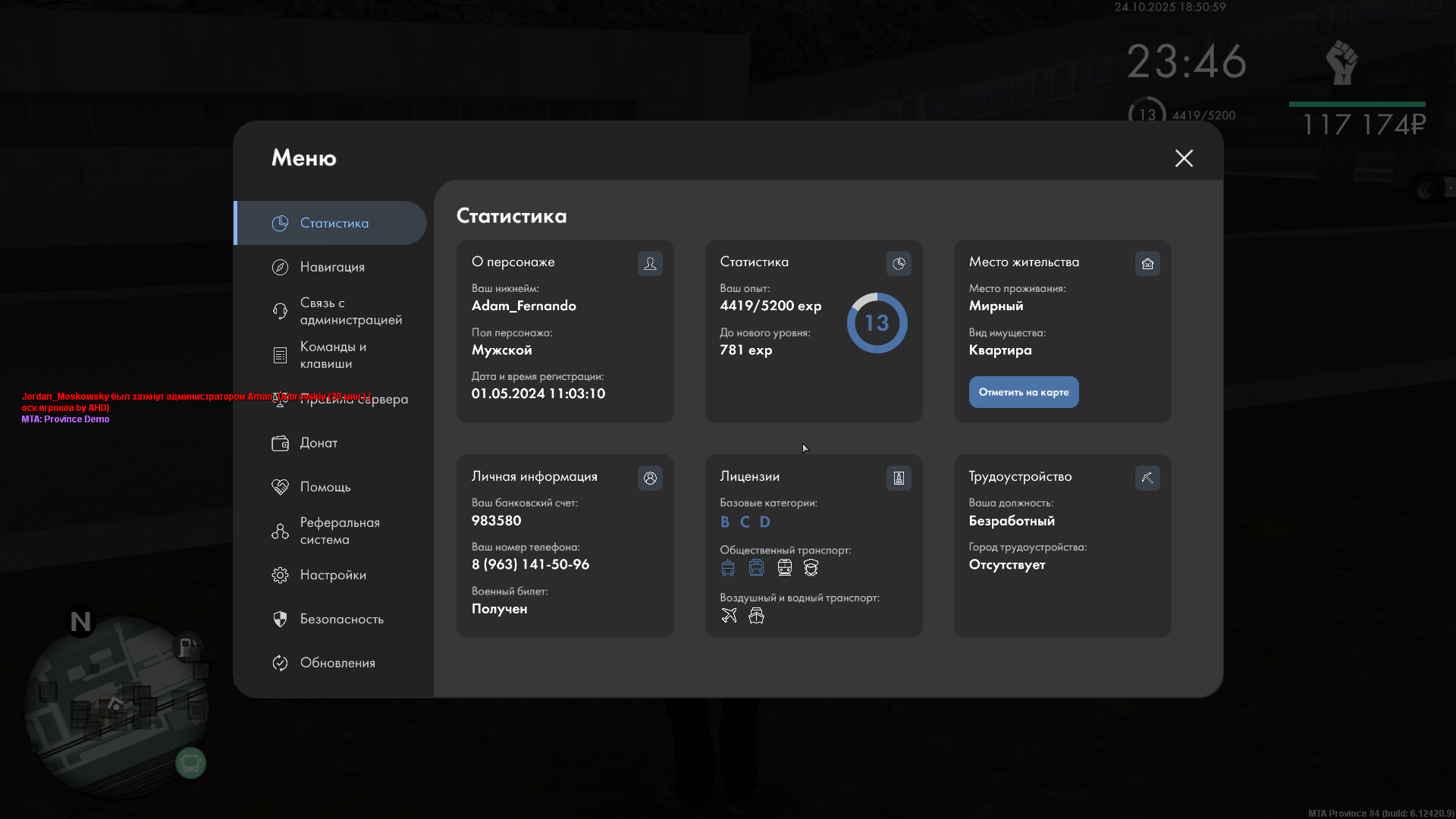The image size is (1456, 819).
Task: Go to Настройки in sidebar
Action: [332, 575]
